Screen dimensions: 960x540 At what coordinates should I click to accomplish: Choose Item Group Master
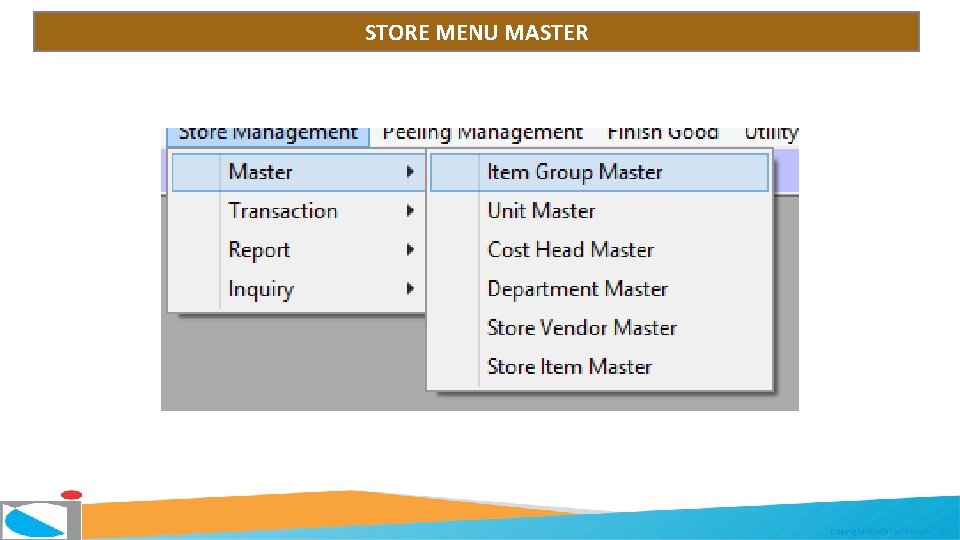599,172
